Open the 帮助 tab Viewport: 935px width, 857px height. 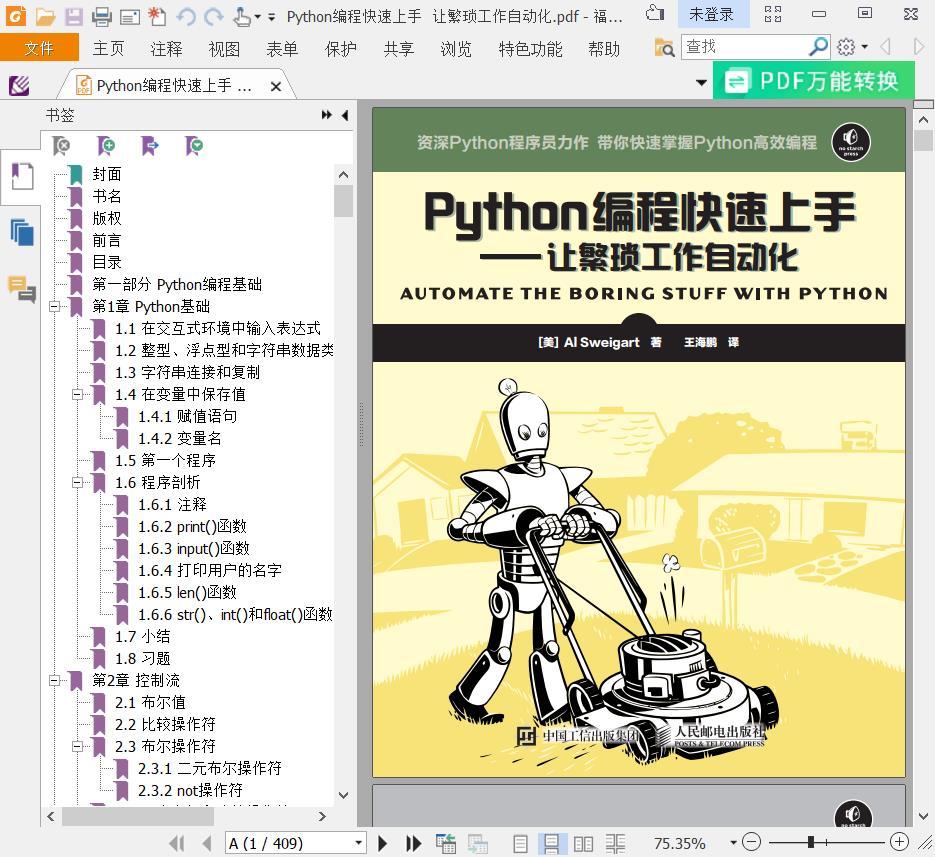coord(604,48)
